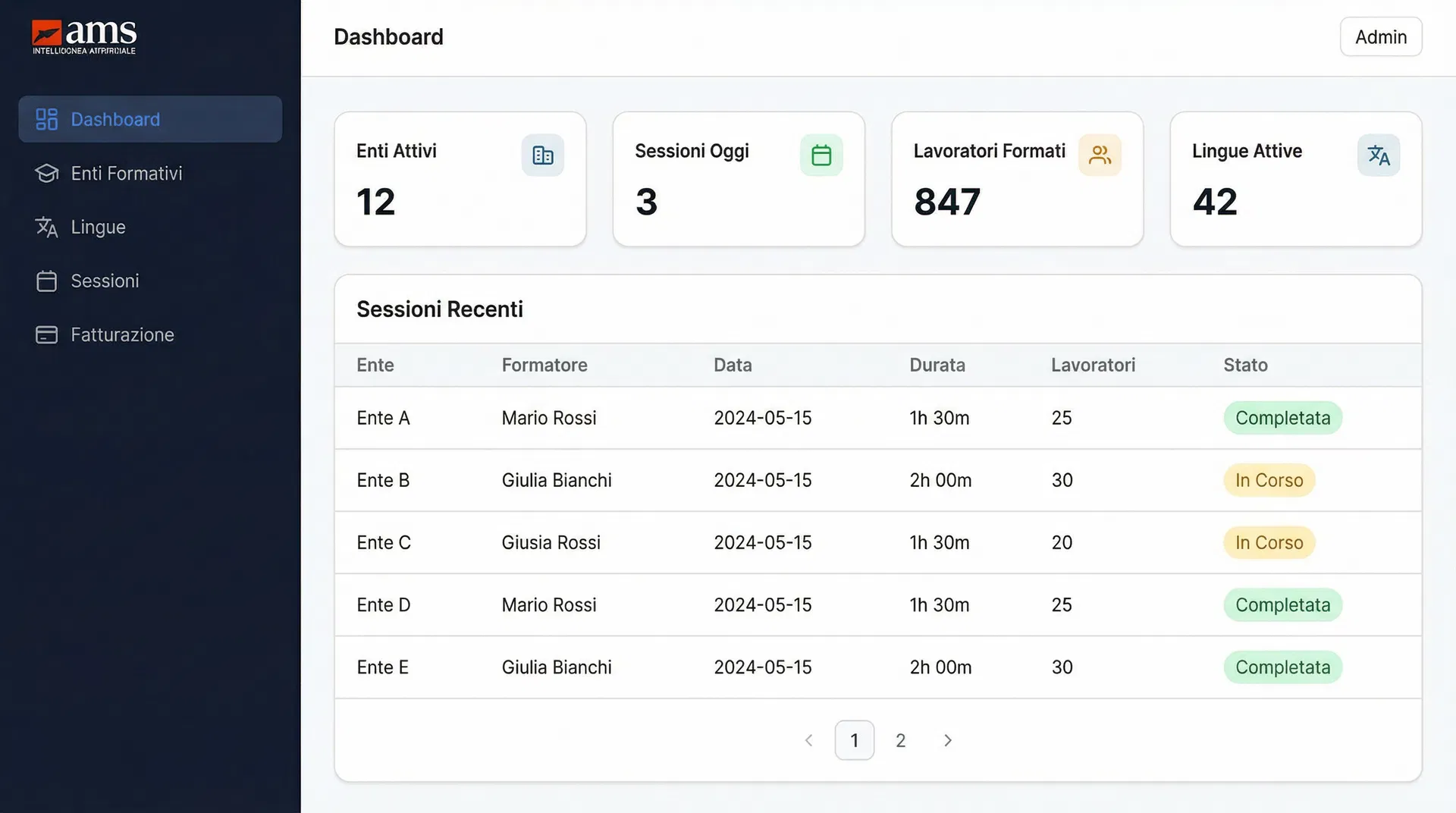The height and width of the screenshot is (813, 1456).
Task: Click the In Corso status for Ente B
Action: [1268, 480]
